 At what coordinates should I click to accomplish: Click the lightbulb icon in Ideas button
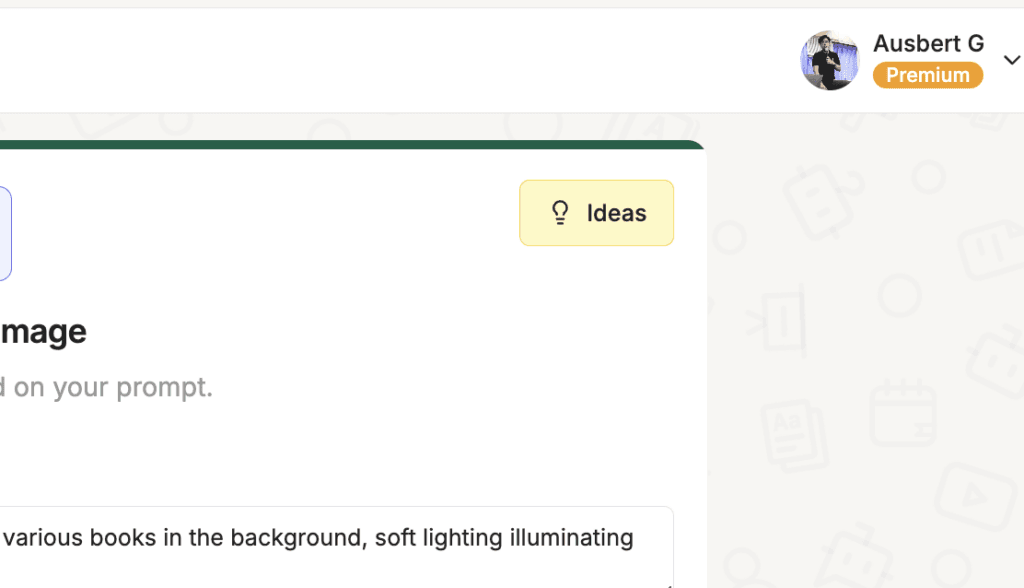(560, 213)
